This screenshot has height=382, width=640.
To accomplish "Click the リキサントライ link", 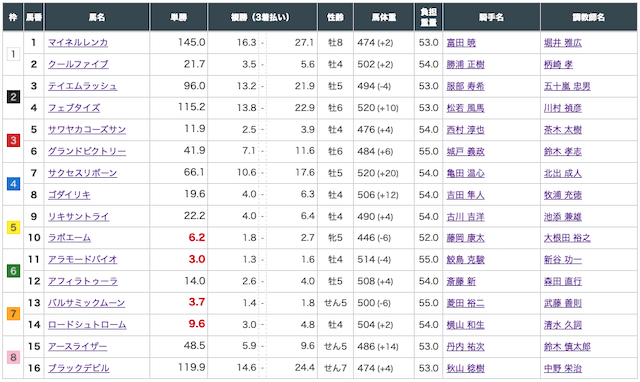I will point(78,217).
